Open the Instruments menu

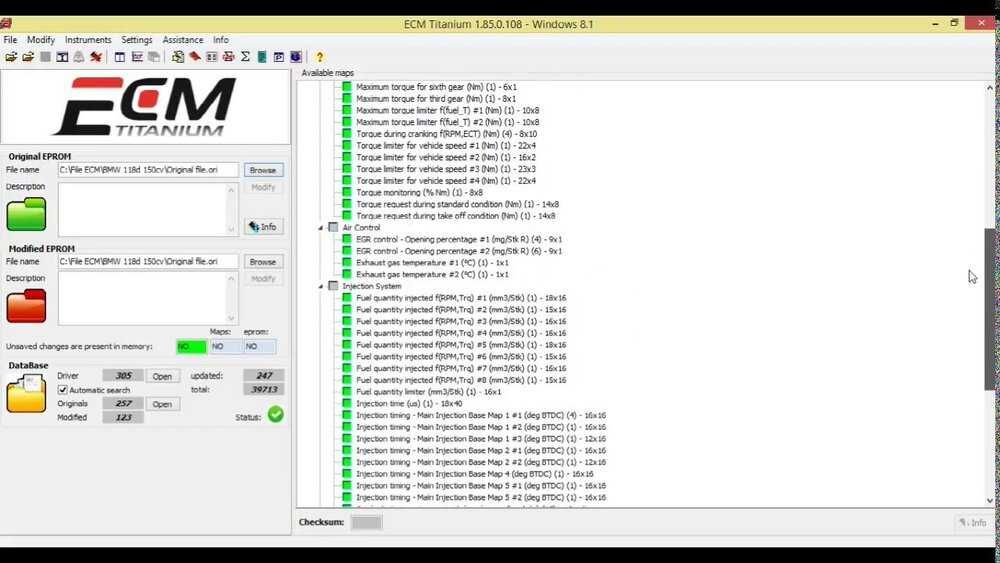point(88,40)
